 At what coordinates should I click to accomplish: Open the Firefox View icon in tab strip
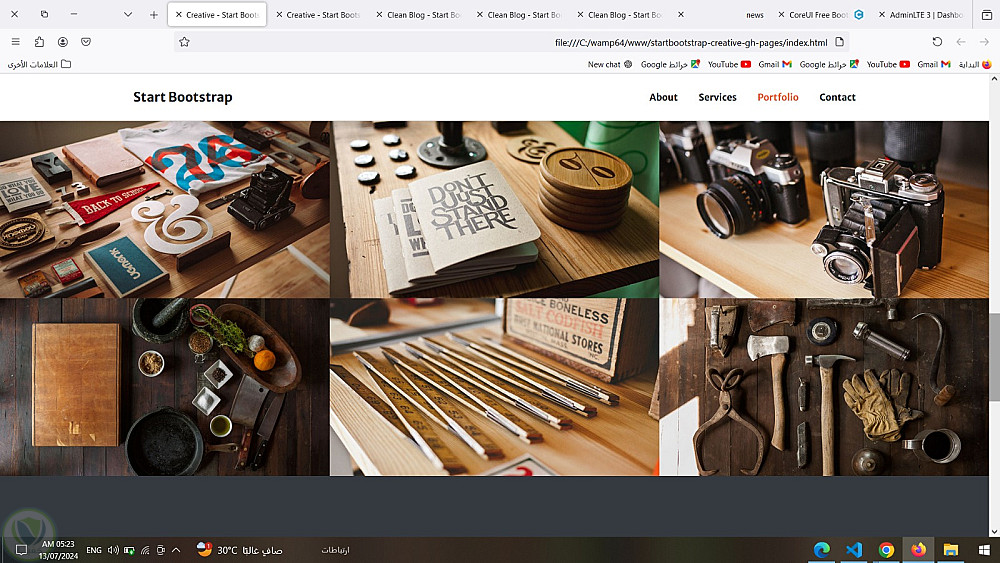[x=986, y=15]
